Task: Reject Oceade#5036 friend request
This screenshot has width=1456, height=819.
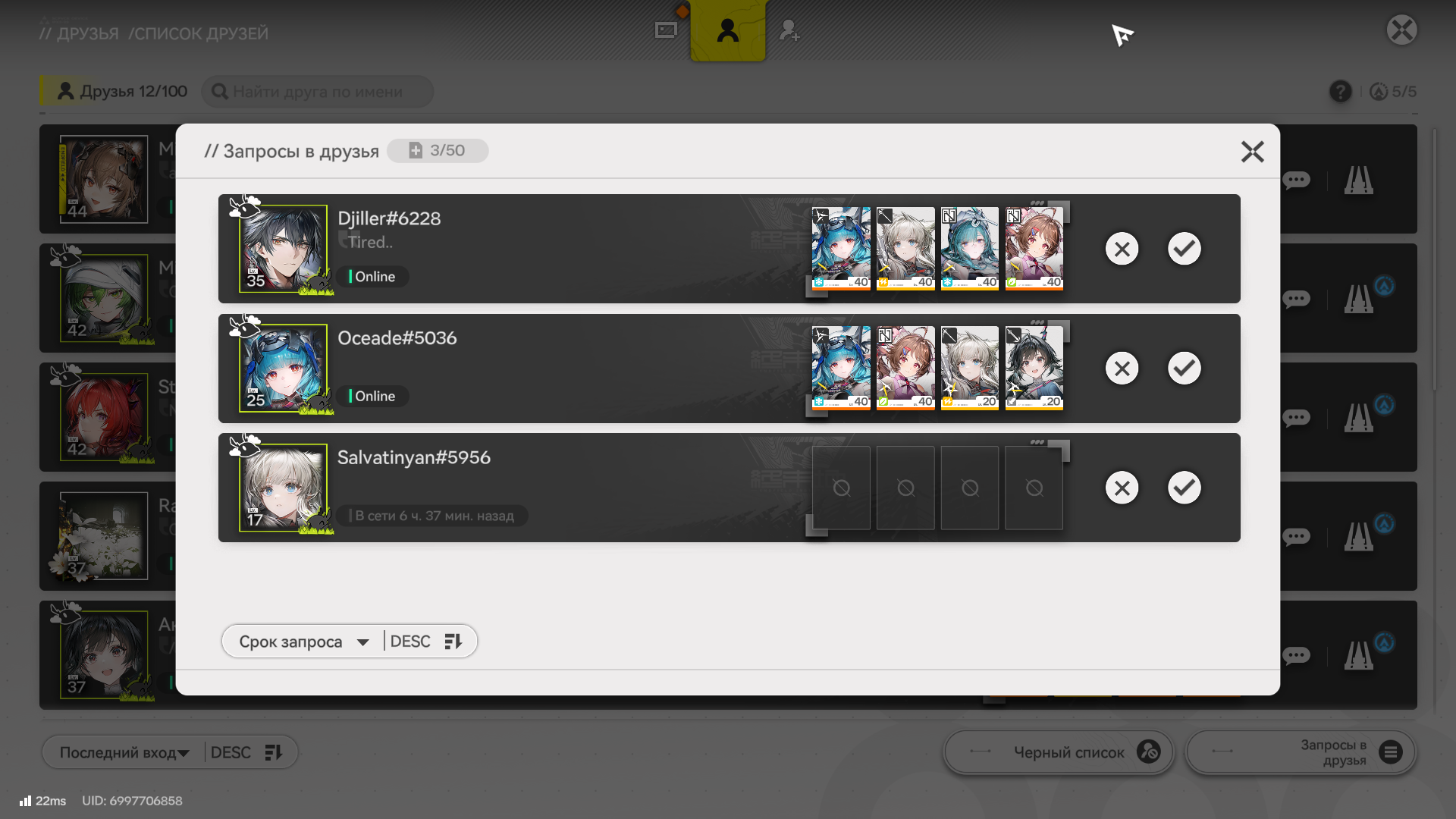Action: point(1122,369)
